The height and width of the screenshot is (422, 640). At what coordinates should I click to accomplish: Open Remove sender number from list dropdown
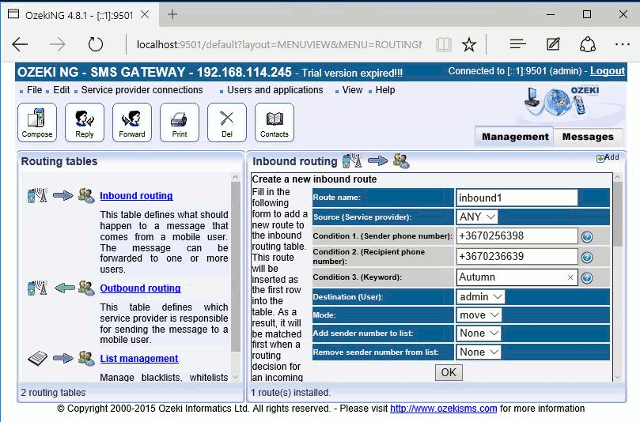click(478, 352)
